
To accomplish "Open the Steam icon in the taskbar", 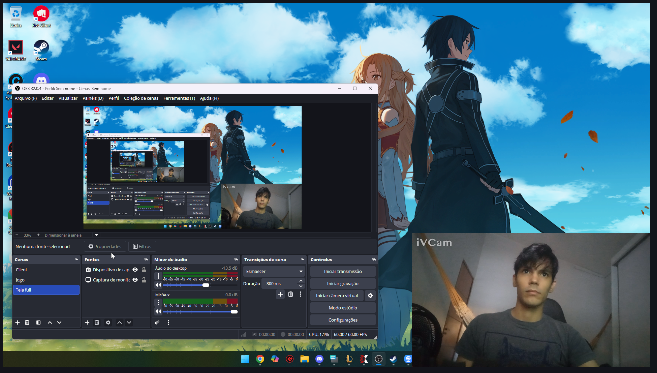I will pyautogui.click(x=393, y=359).
